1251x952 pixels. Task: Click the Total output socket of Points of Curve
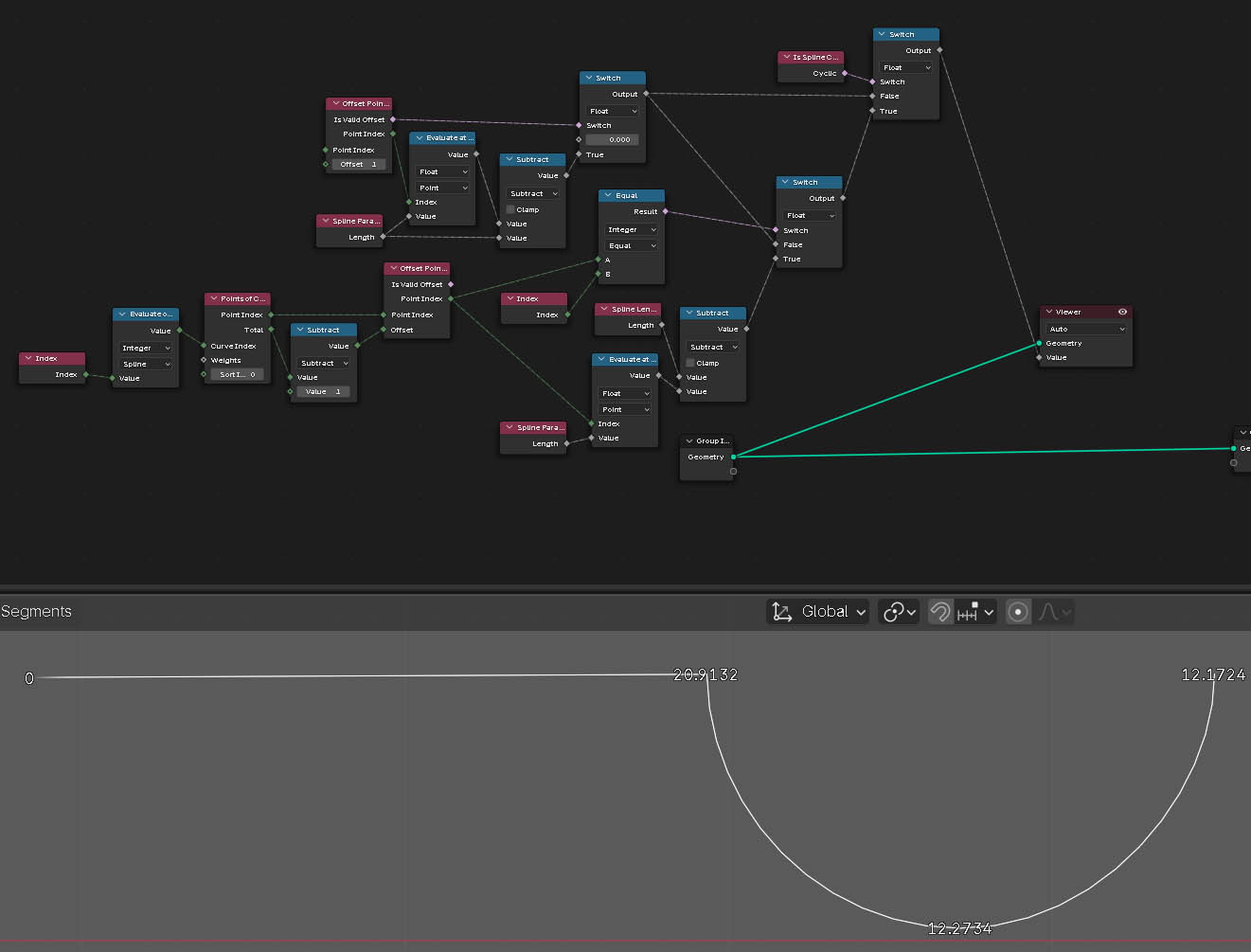[271, 330]
